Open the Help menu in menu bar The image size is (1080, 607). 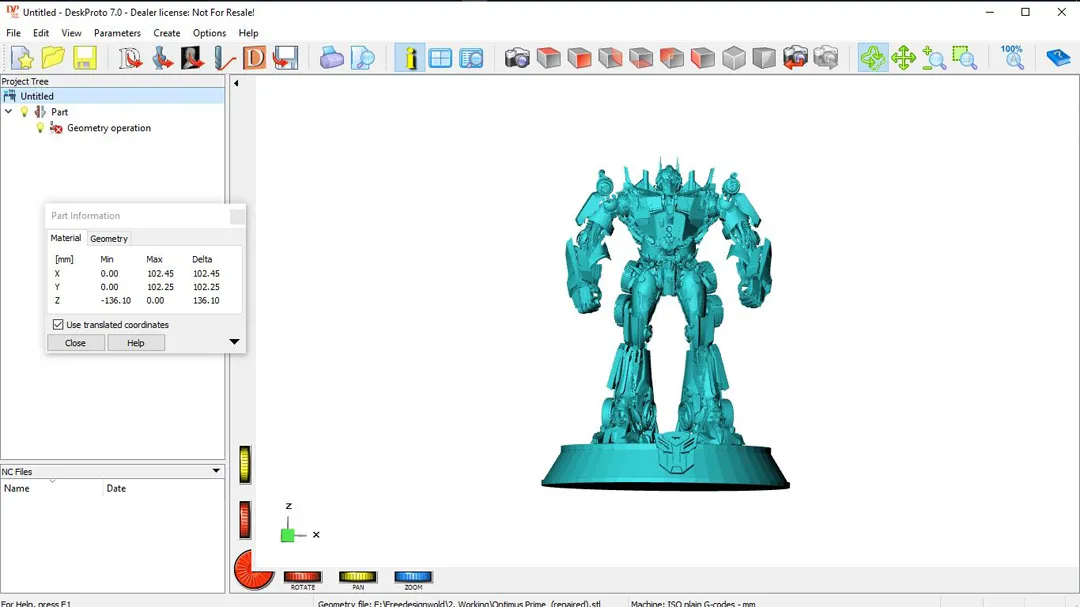(249, 33)
